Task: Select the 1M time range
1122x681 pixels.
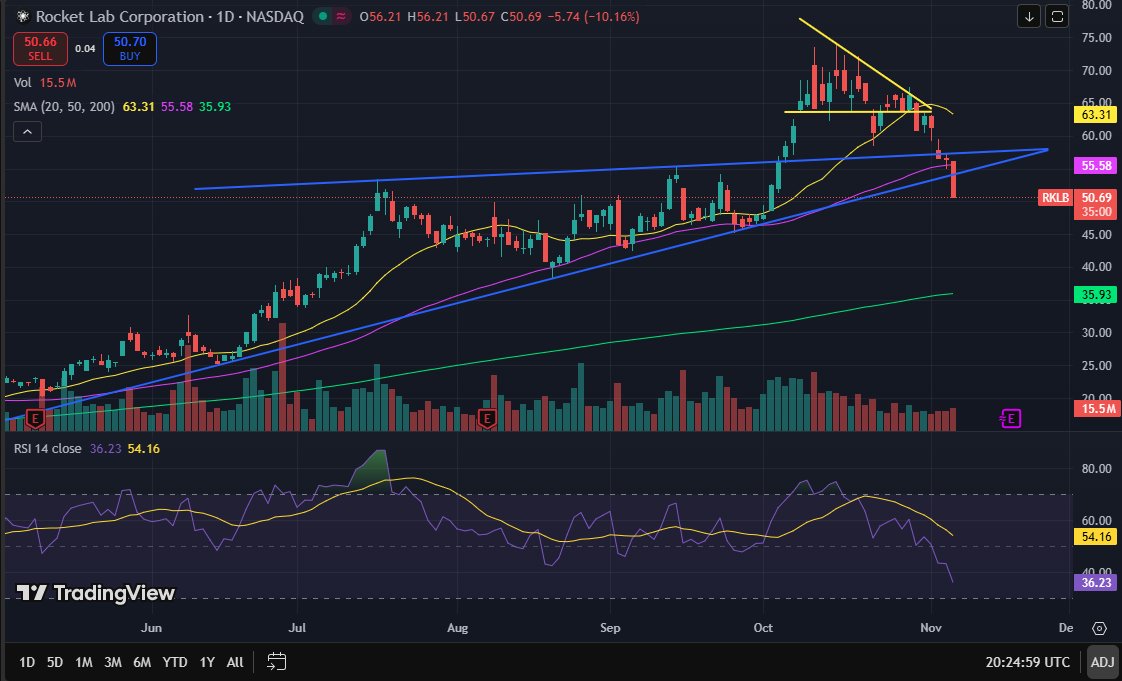Action: pyautogui.click(x=84, y=662)
